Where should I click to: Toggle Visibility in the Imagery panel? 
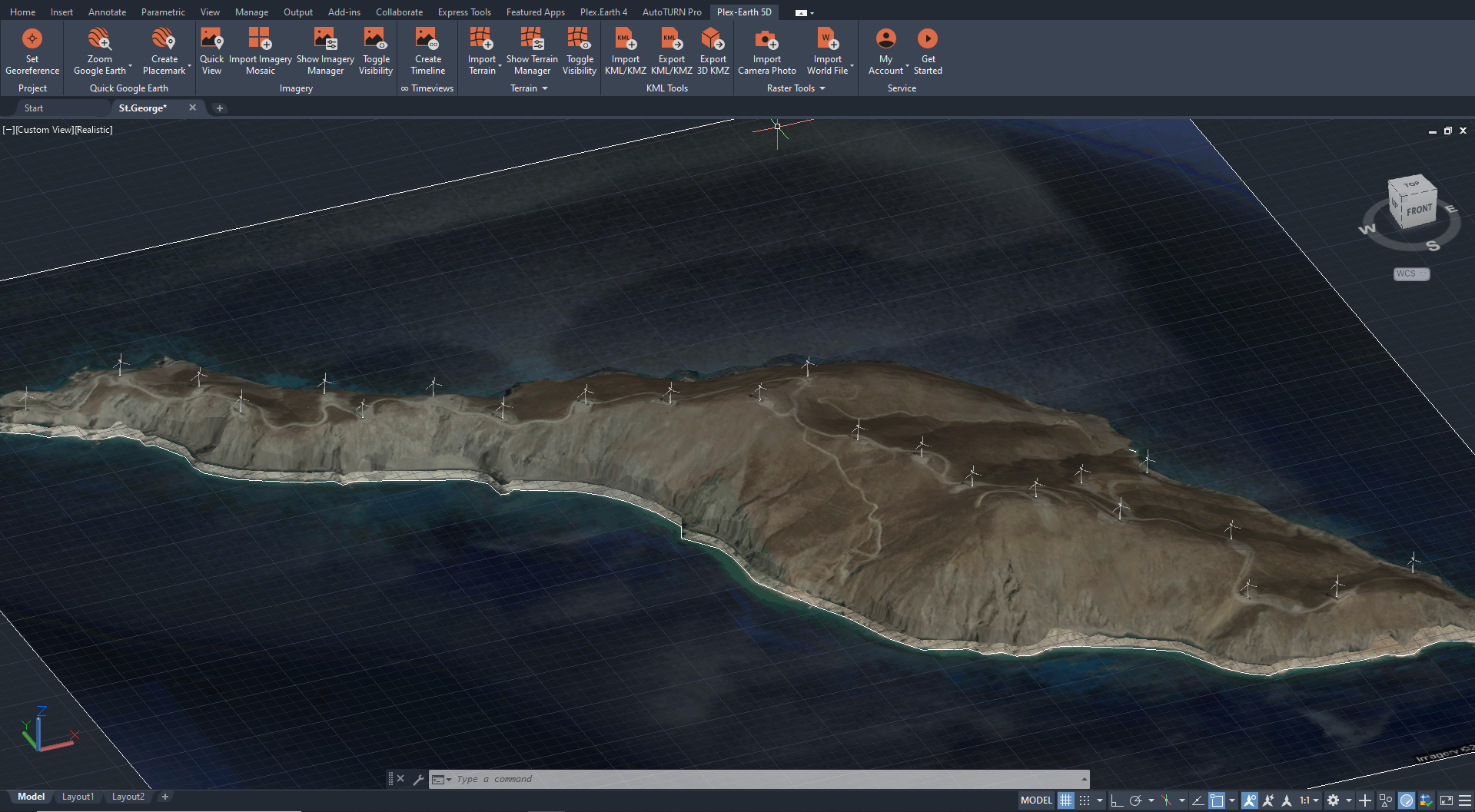coord(376,51)
